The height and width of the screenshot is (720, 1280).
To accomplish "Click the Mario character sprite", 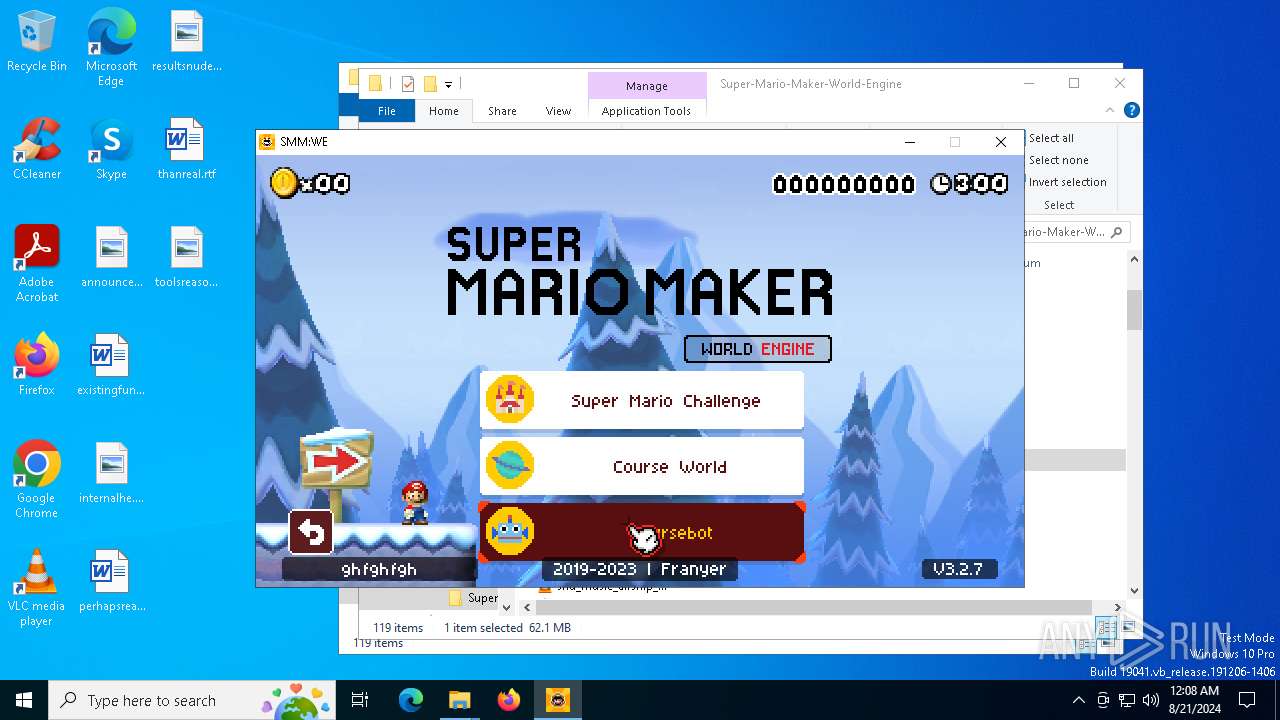I will tap(415, 502).
